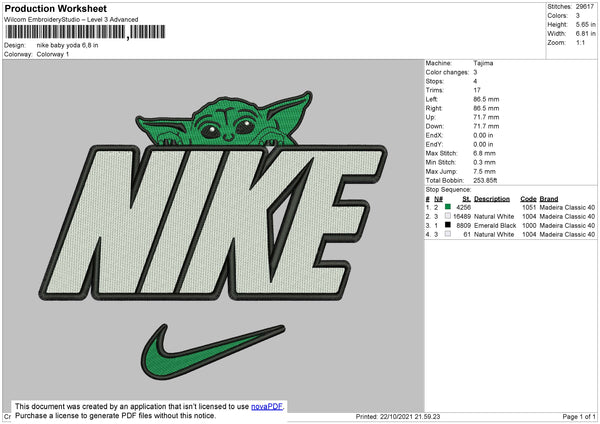Select the Down value '71.7 mm'
Screen dimensions: 600x424
pos(486,126)
